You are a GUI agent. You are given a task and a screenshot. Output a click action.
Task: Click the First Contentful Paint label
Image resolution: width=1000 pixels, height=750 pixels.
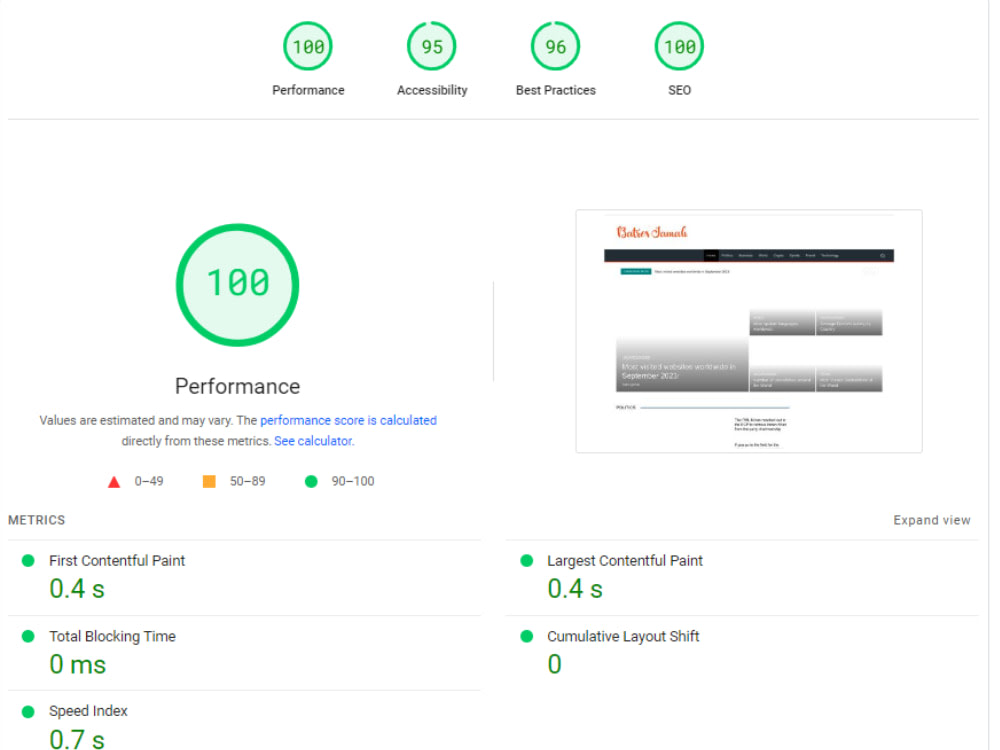pyautogui.click(x=117, y=561)
